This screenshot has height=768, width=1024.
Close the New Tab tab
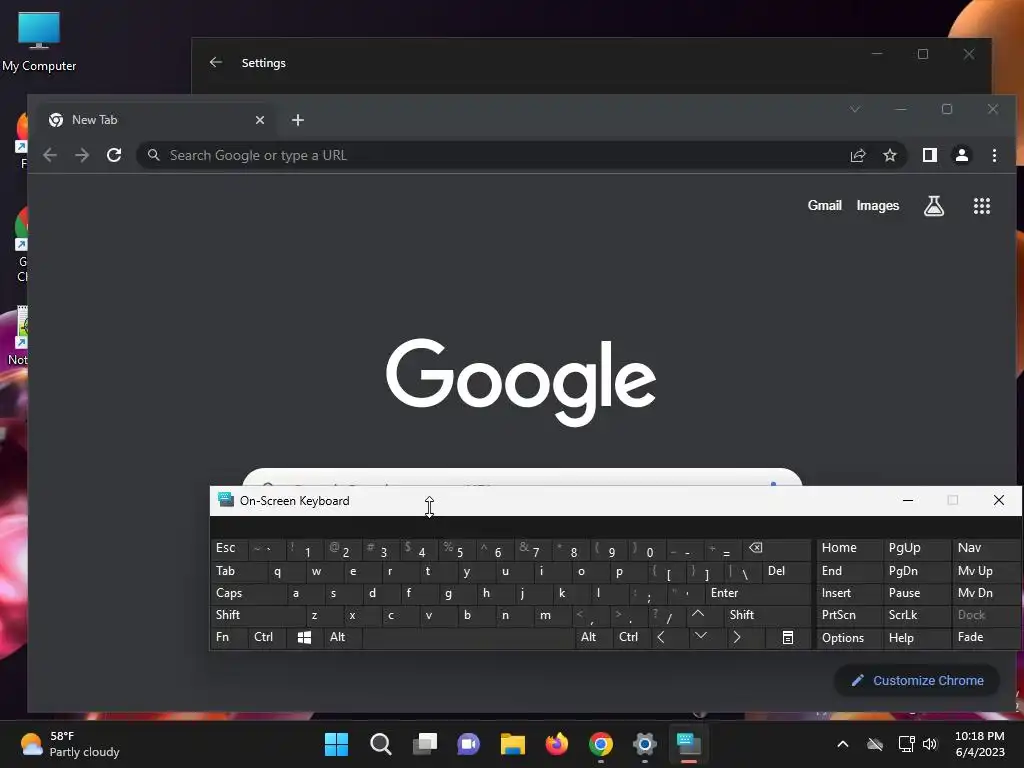[260, 120]
